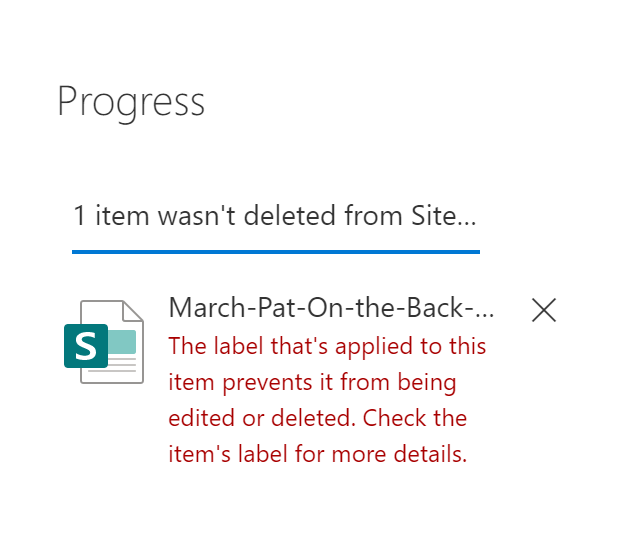Select the "1 item wasn't deleted" status tab
618x535 pixels.
(275, 215)
